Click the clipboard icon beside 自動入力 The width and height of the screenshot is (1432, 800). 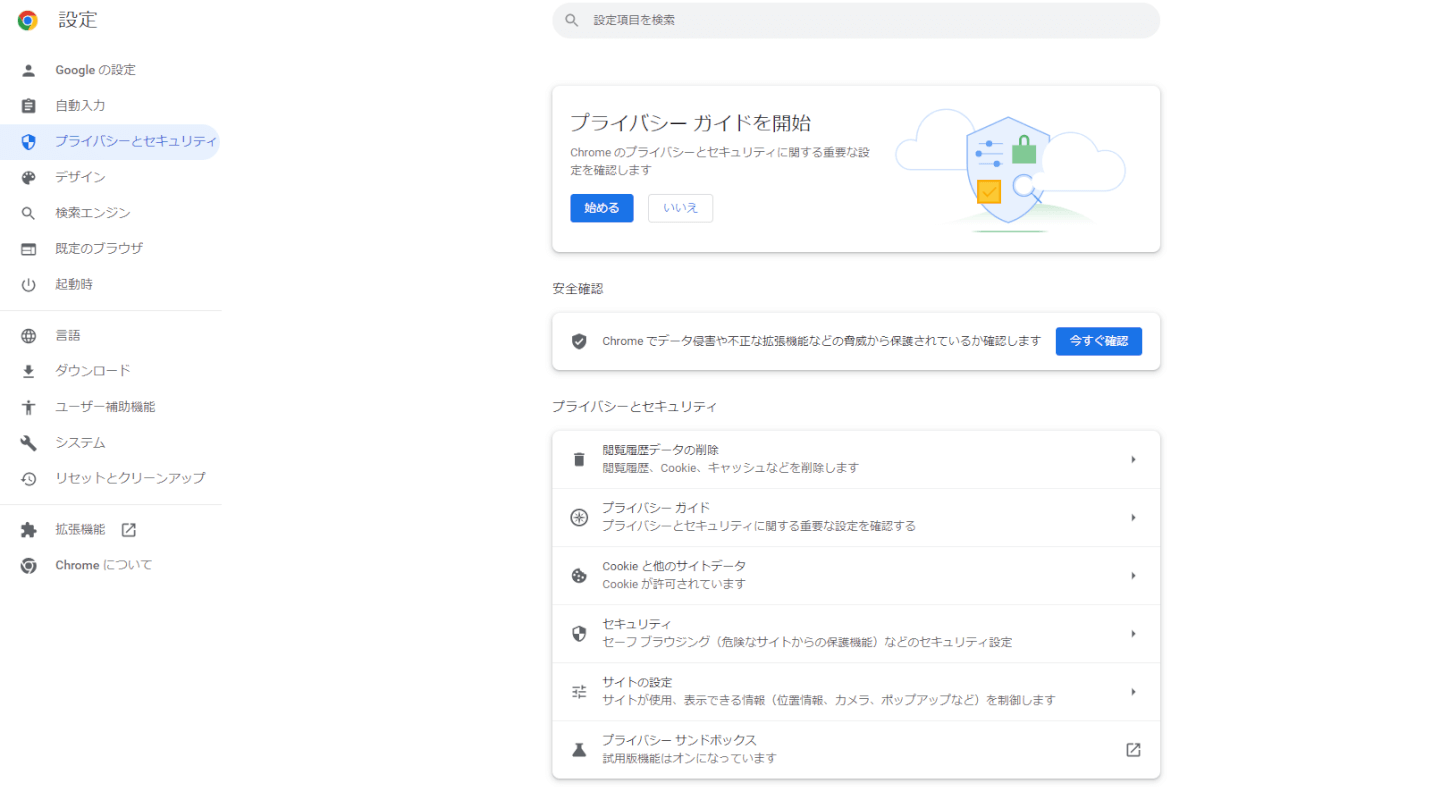pyautogui.click(x=28, y=106)
